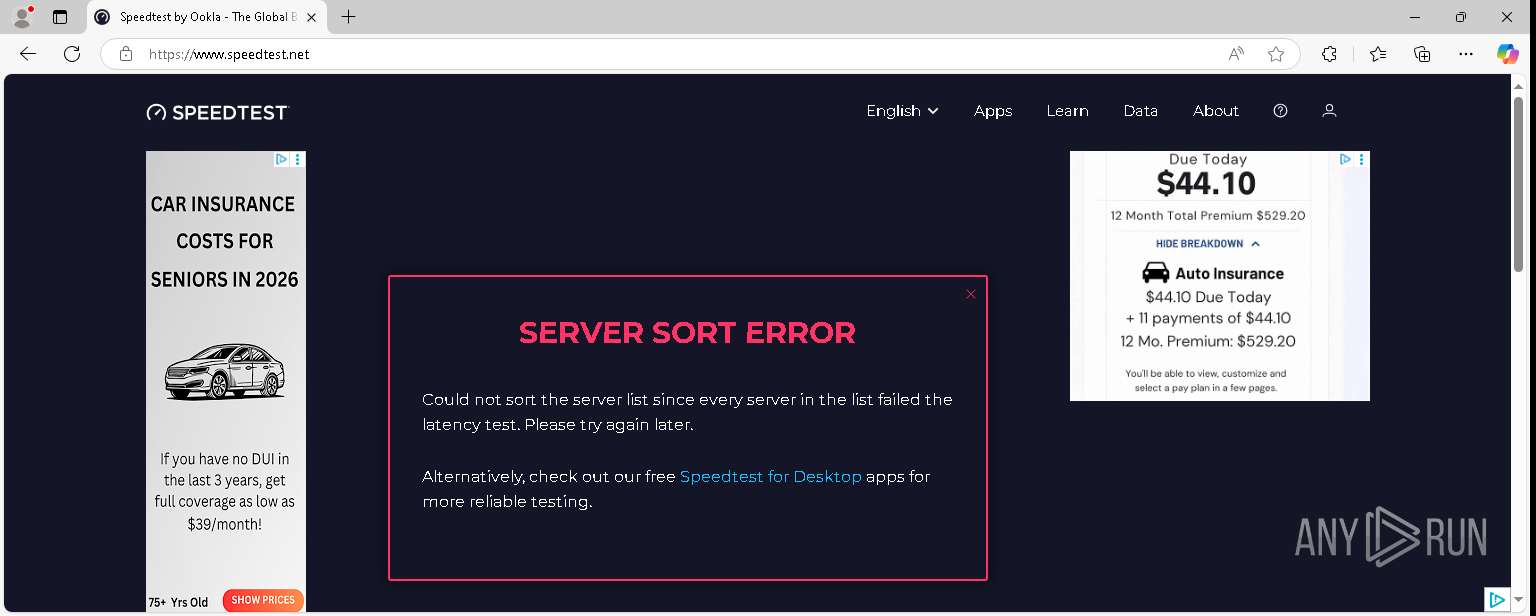Viewport: 1536px width, 616px height.
Task: Add this page to favorites with star
Action: (x=1276, y=54)
